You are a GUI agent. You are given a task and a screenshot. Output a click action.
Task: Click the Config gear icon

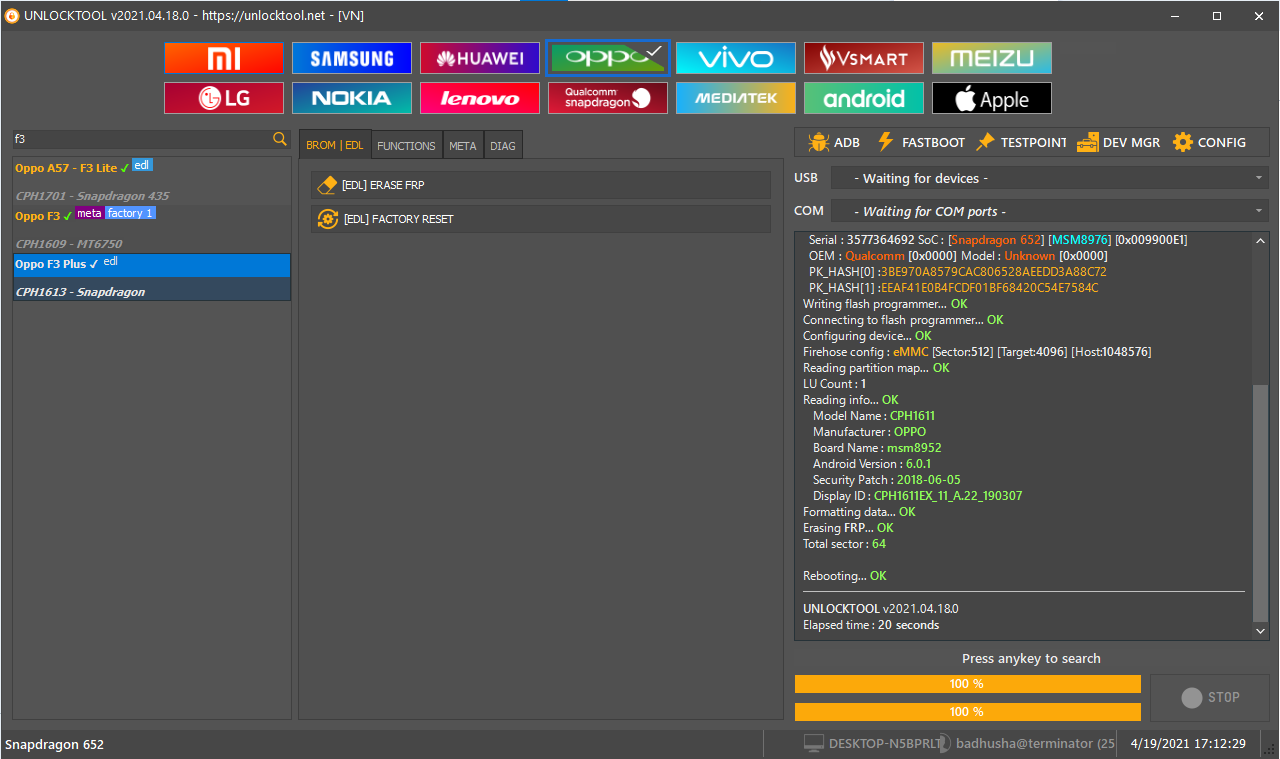(1183, 142)
